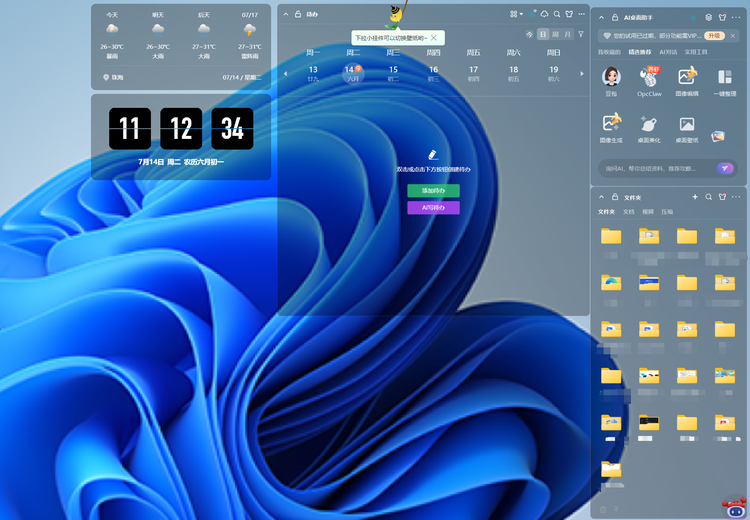Switch to 我收藏的 tab
Image resolution: width=750 pixels, height=520 pixels.
609,52
